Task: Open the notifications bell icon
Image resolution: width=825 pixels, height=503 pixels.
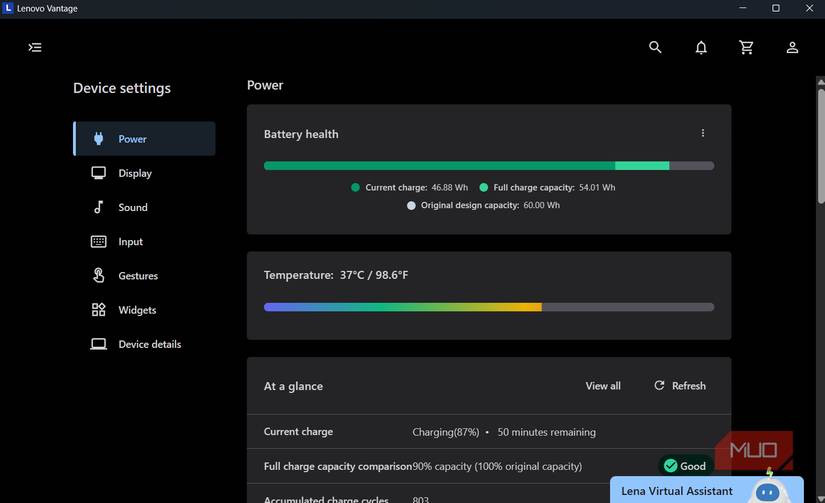Action: click(x=701, y=47)
